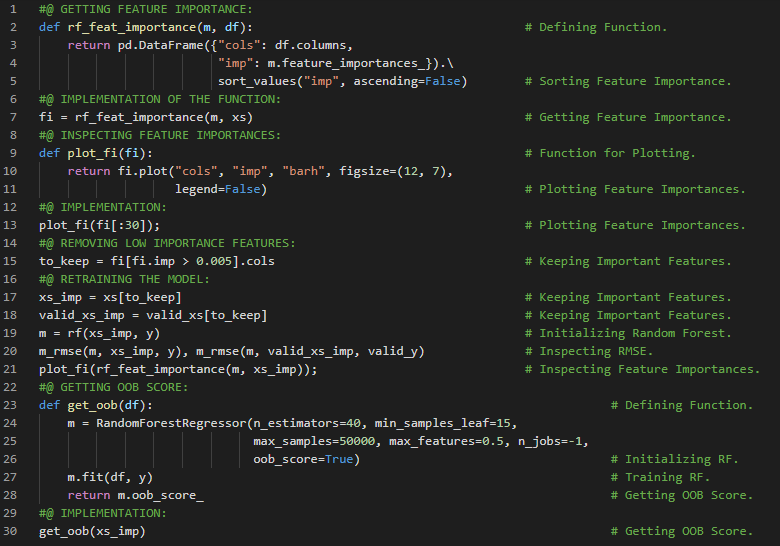Screen dimensions: 780x546
Task: Click line number 23 in the gutter
Action: [12, 405]
